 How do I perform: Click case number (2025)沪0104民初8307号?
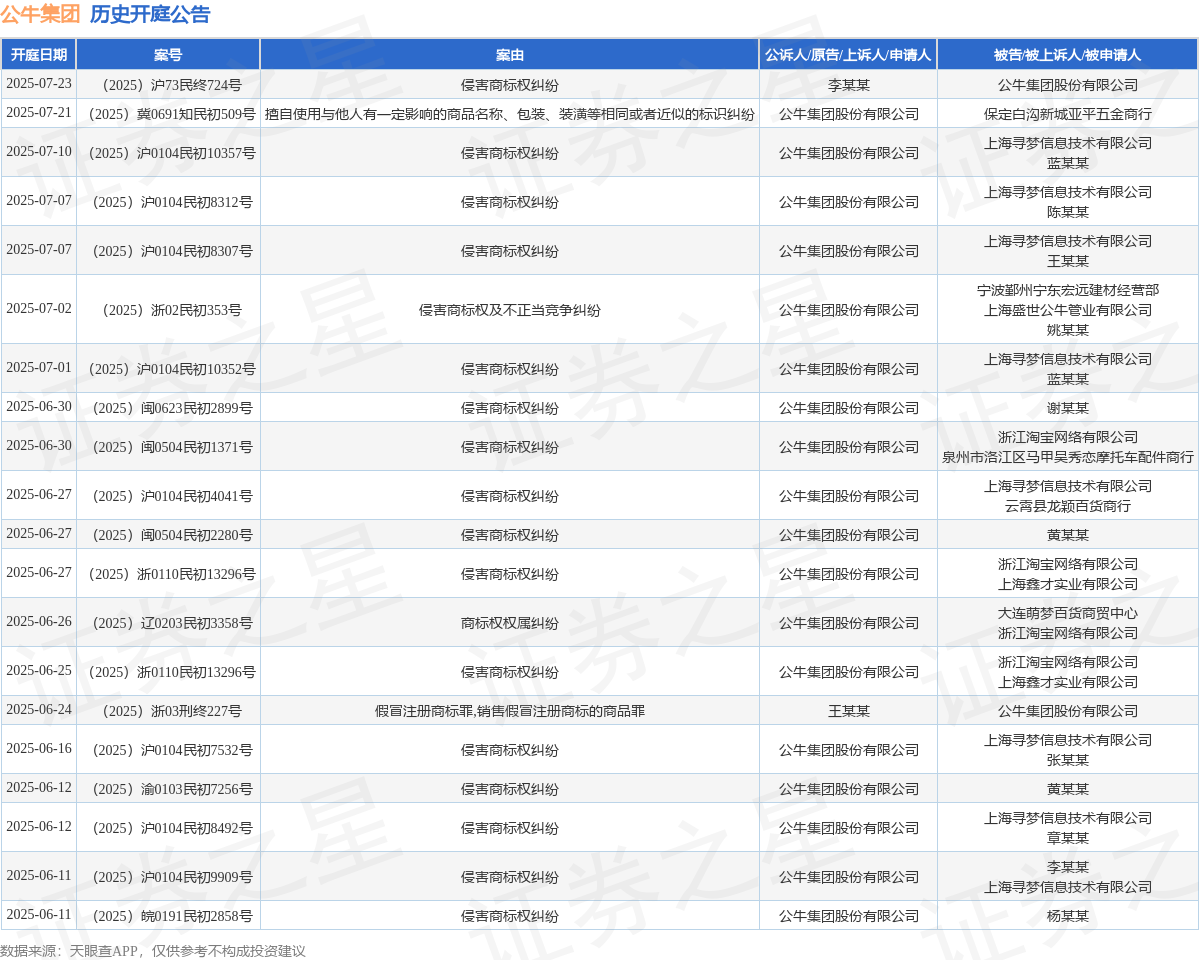(168, 251)
